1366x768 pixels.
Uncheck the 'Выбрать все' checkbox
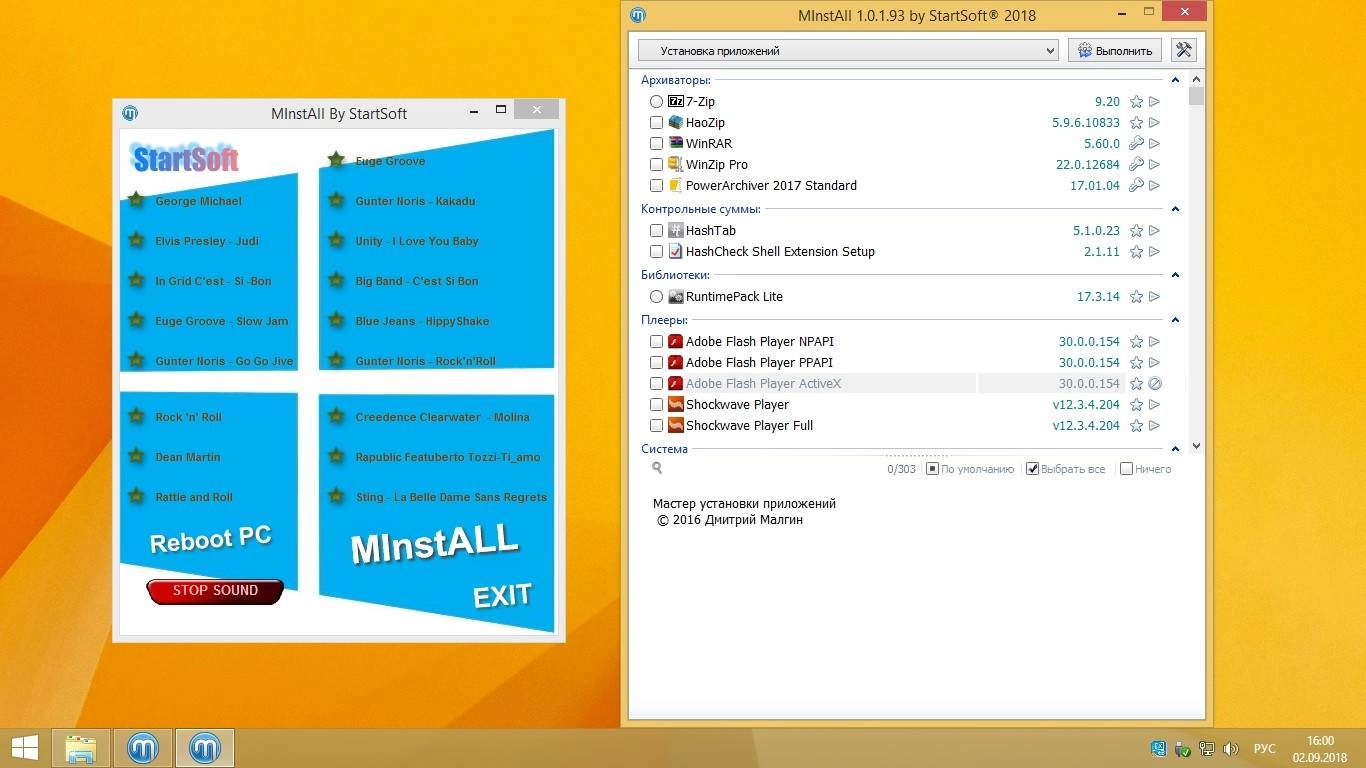(x=1033, y=469)
